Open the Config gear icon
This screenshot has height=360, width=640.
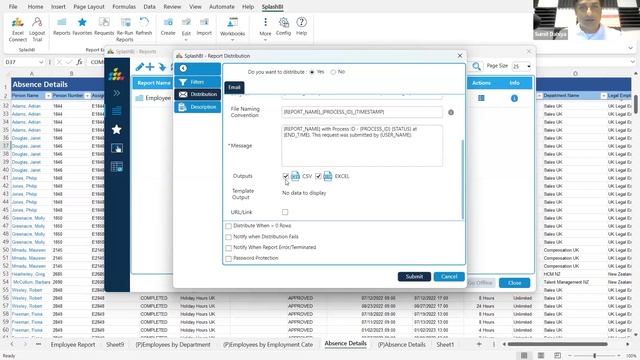point(283,26)
